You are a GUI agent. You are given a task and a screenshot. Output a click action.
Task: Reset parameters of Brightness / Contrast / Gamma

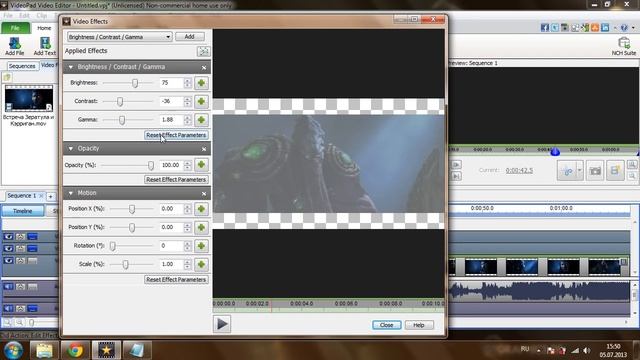click(x=176, y=135)
